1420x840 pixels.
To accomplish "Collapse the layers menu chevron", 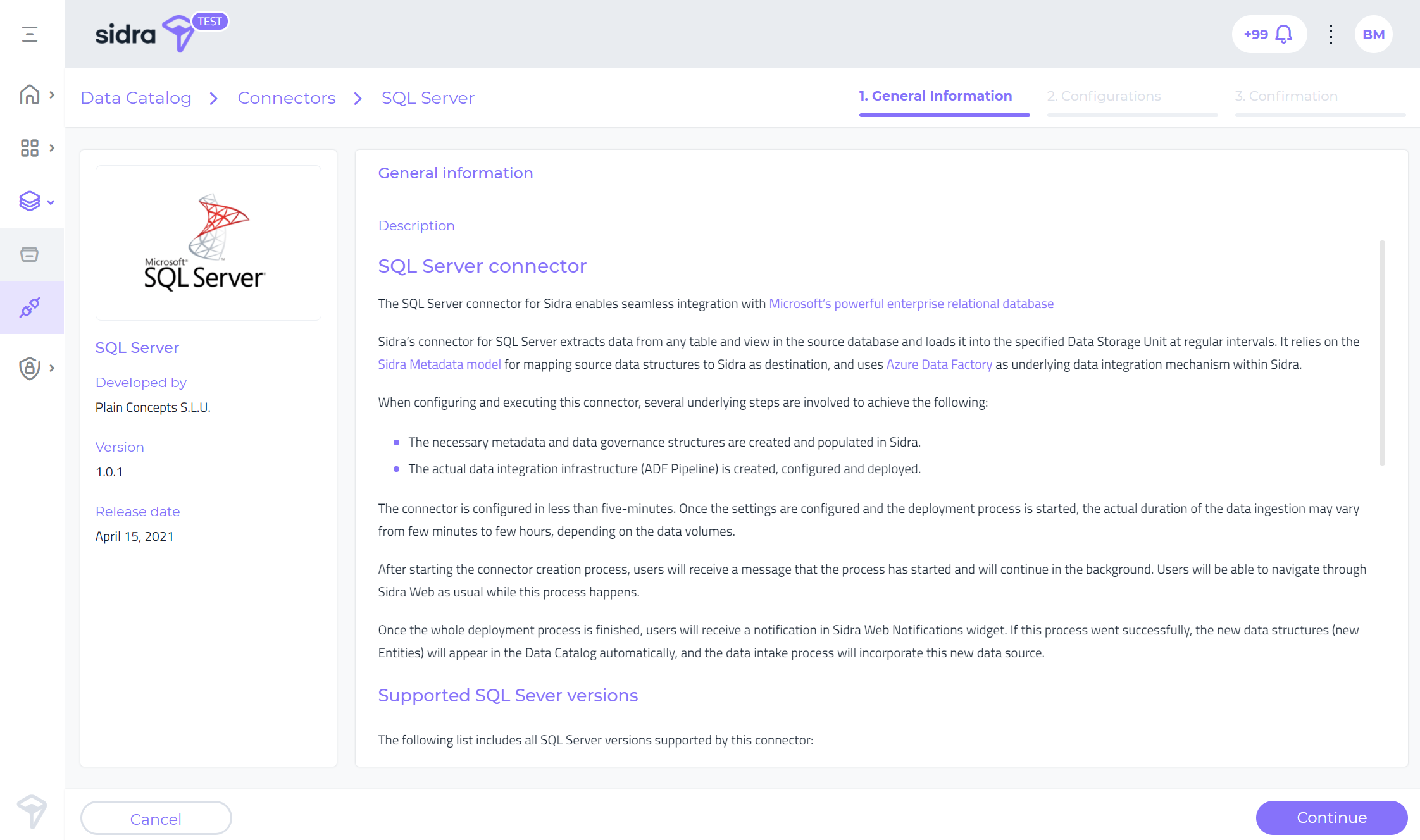I will [51, 202].
